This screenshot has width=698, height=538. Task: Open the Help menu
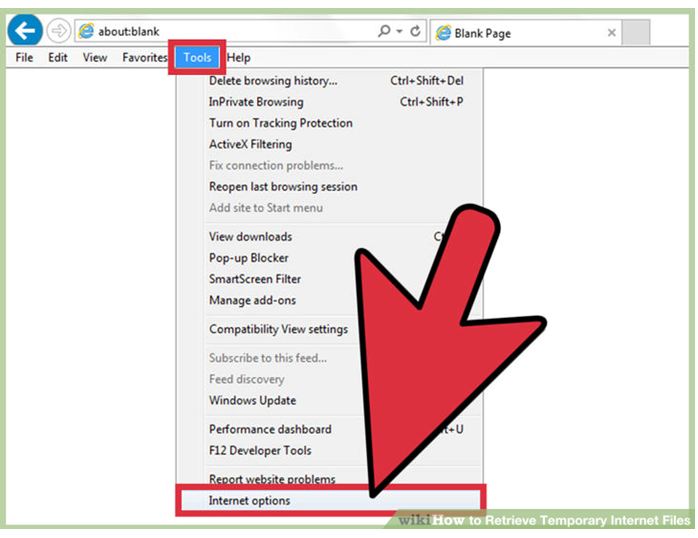click(239, 57)
